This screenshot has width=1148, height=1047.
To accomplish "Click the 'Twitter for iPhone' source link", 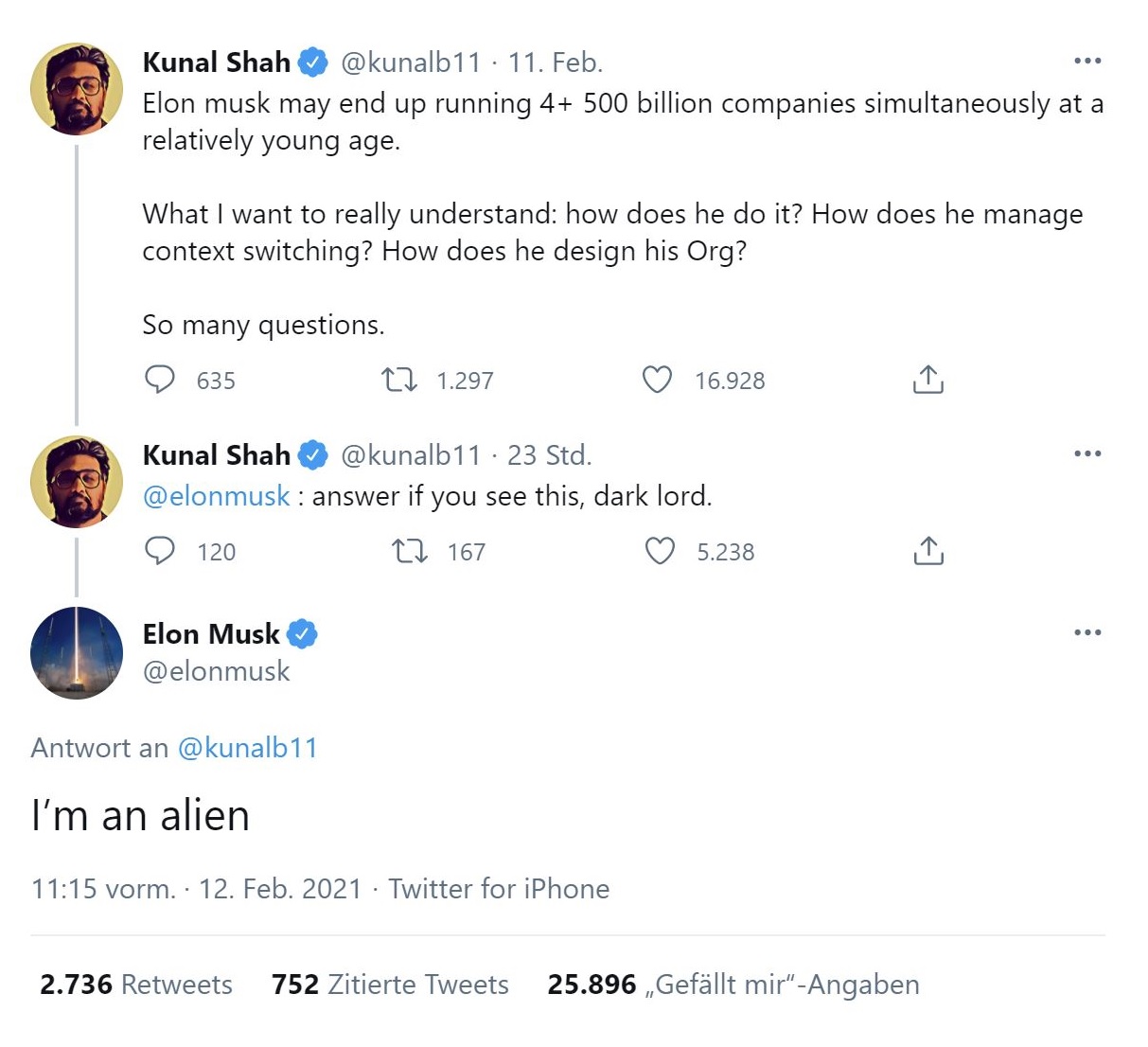I will click(x=499, y=889).
